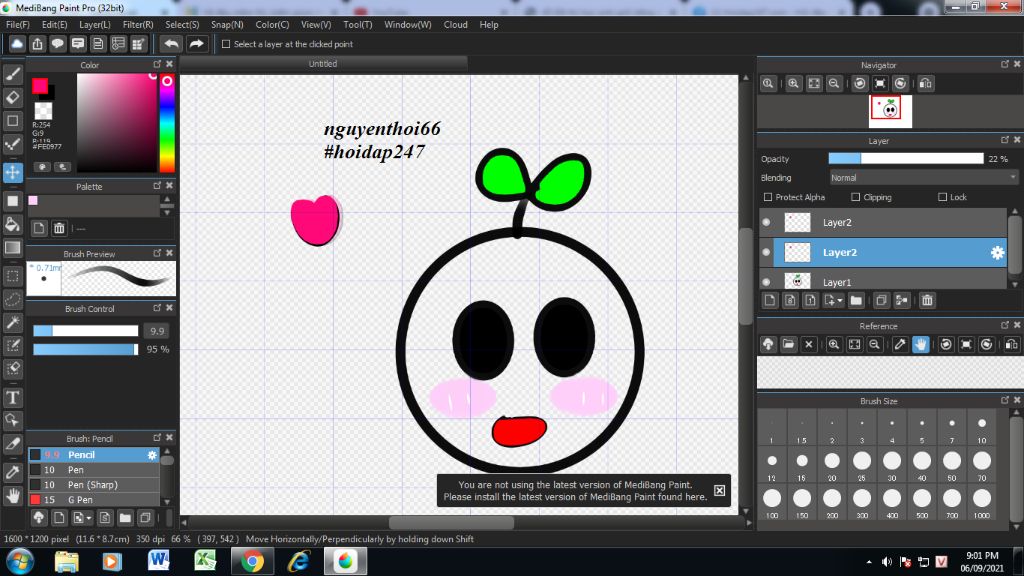
Task: Click the Undo arrow in top toolbar
Action: 171,44
